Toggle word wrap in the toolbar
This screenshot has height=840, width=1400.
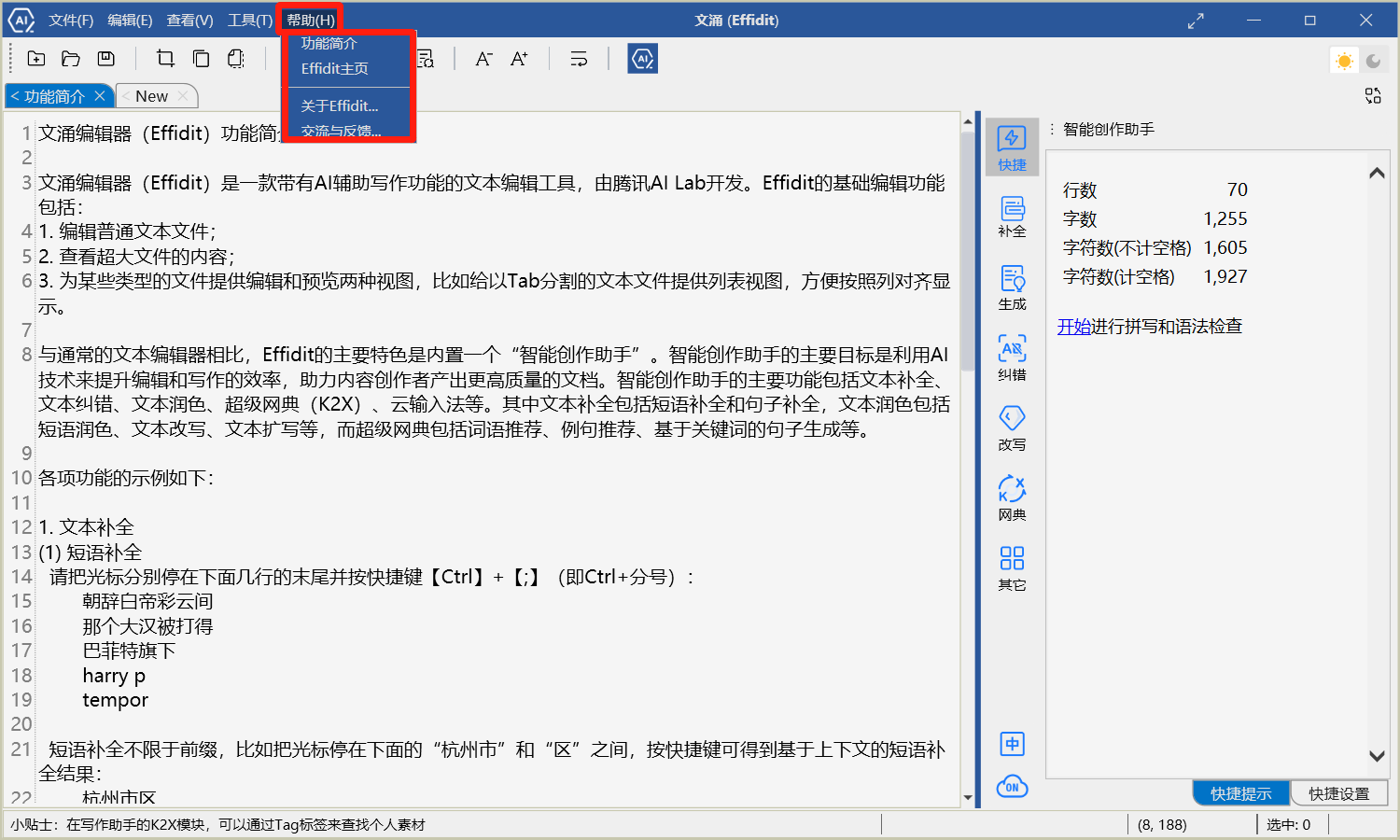[579, 59]
